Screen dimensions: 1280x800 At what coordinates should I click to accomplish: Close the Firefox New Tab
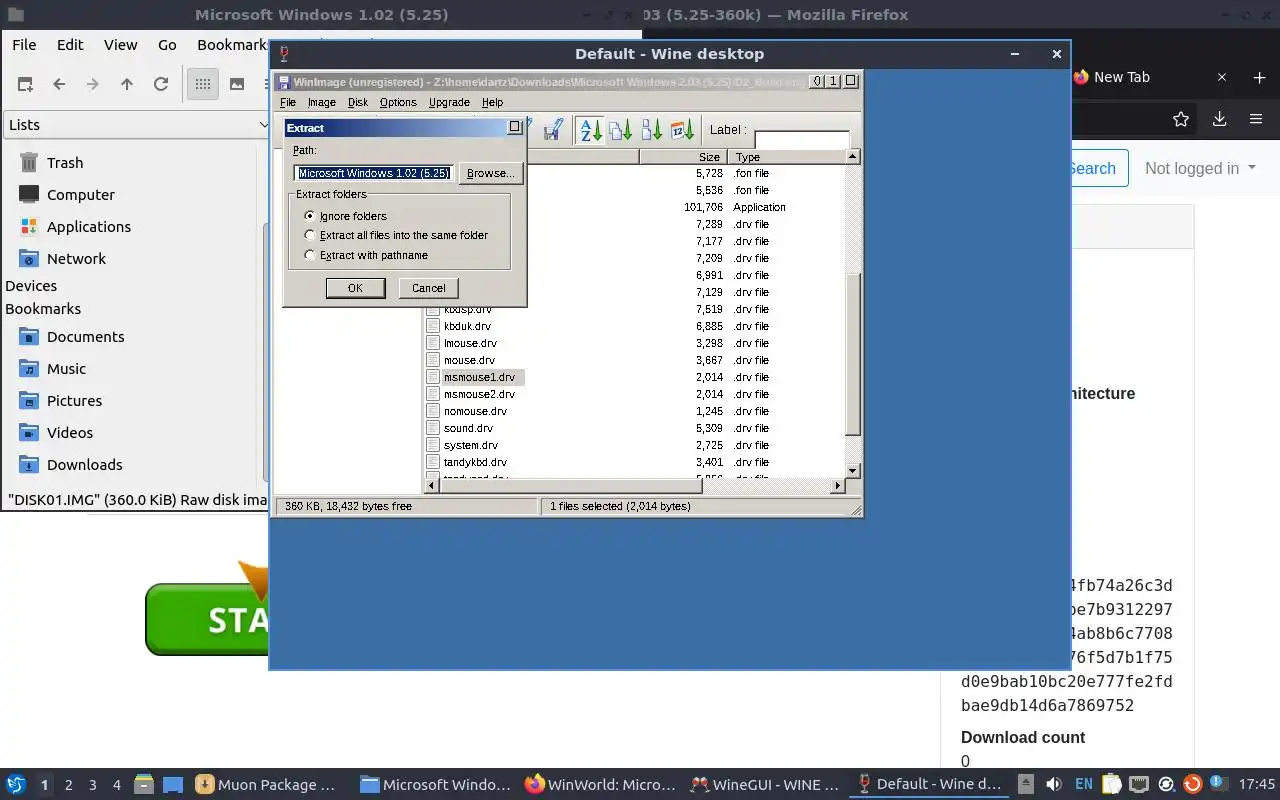tap(1222, 77)
